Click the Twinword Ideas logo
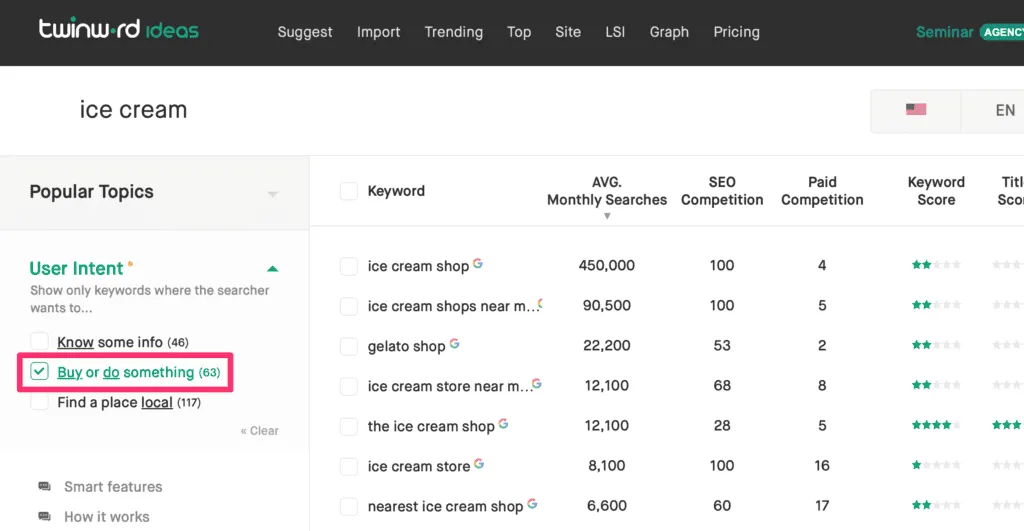The image size is (1024, 531). [x=118, y=29]
